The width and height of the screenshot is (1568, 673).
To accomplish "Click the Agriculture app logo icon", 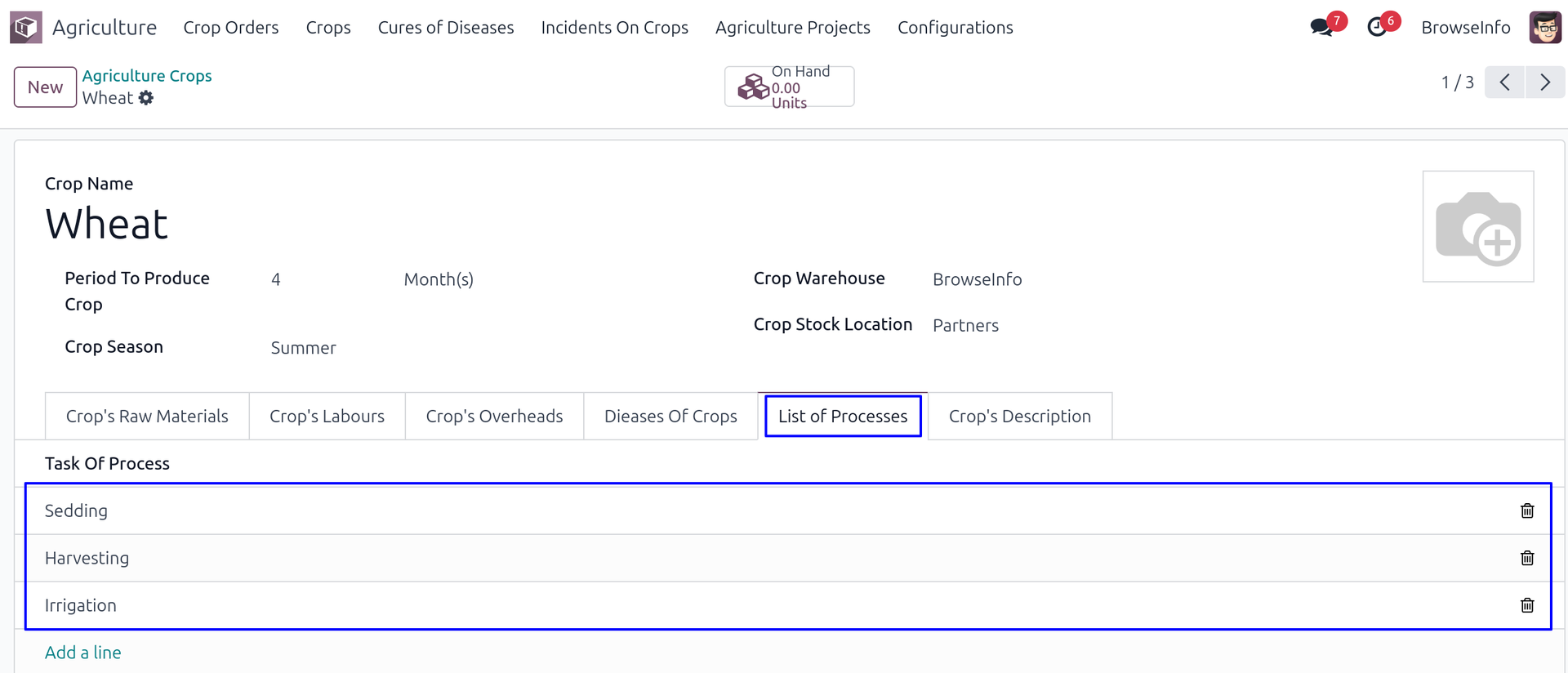I will (x=26, y=27).
